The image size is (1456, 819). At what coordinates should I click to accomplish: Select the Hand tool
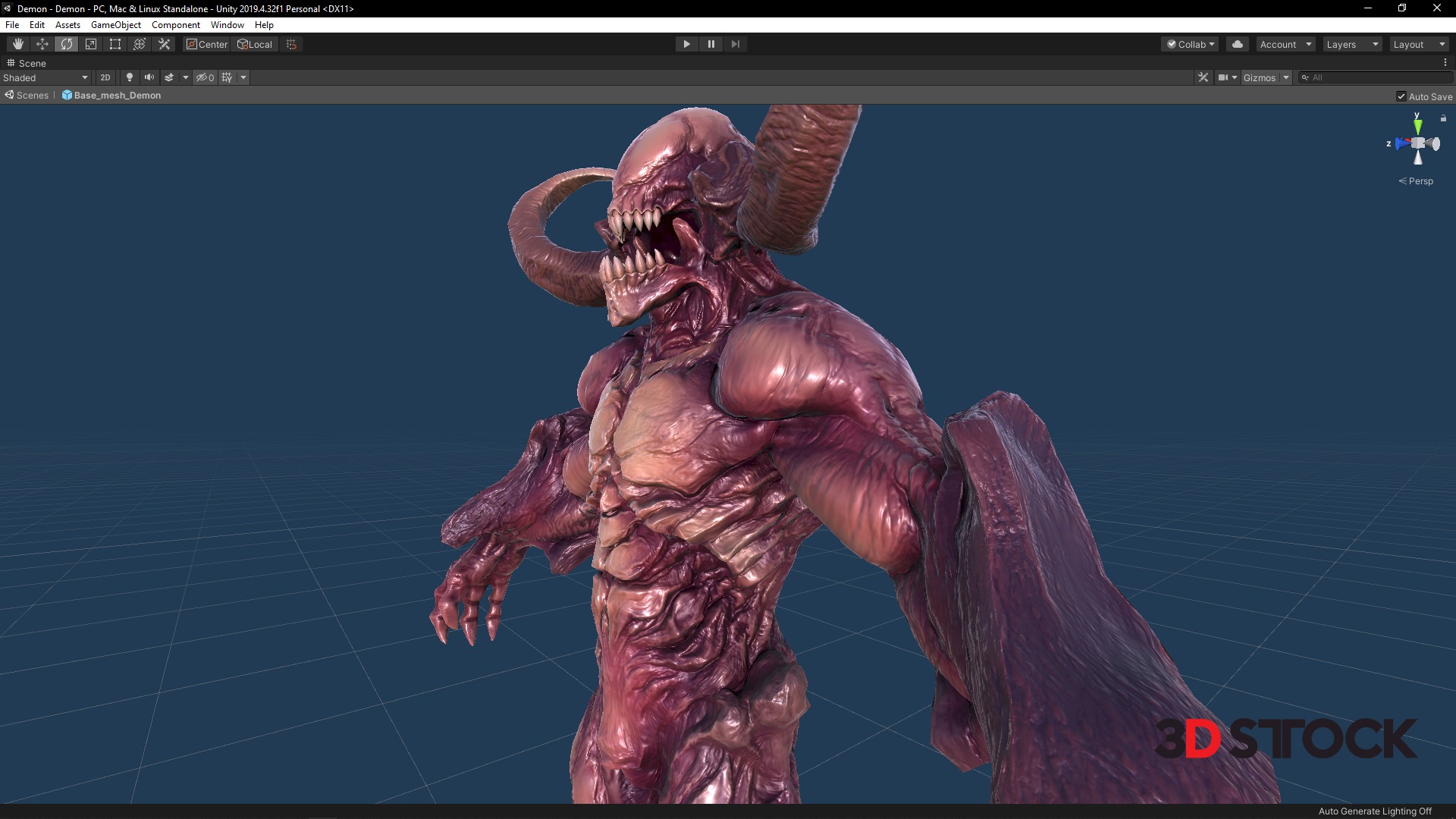18,44
